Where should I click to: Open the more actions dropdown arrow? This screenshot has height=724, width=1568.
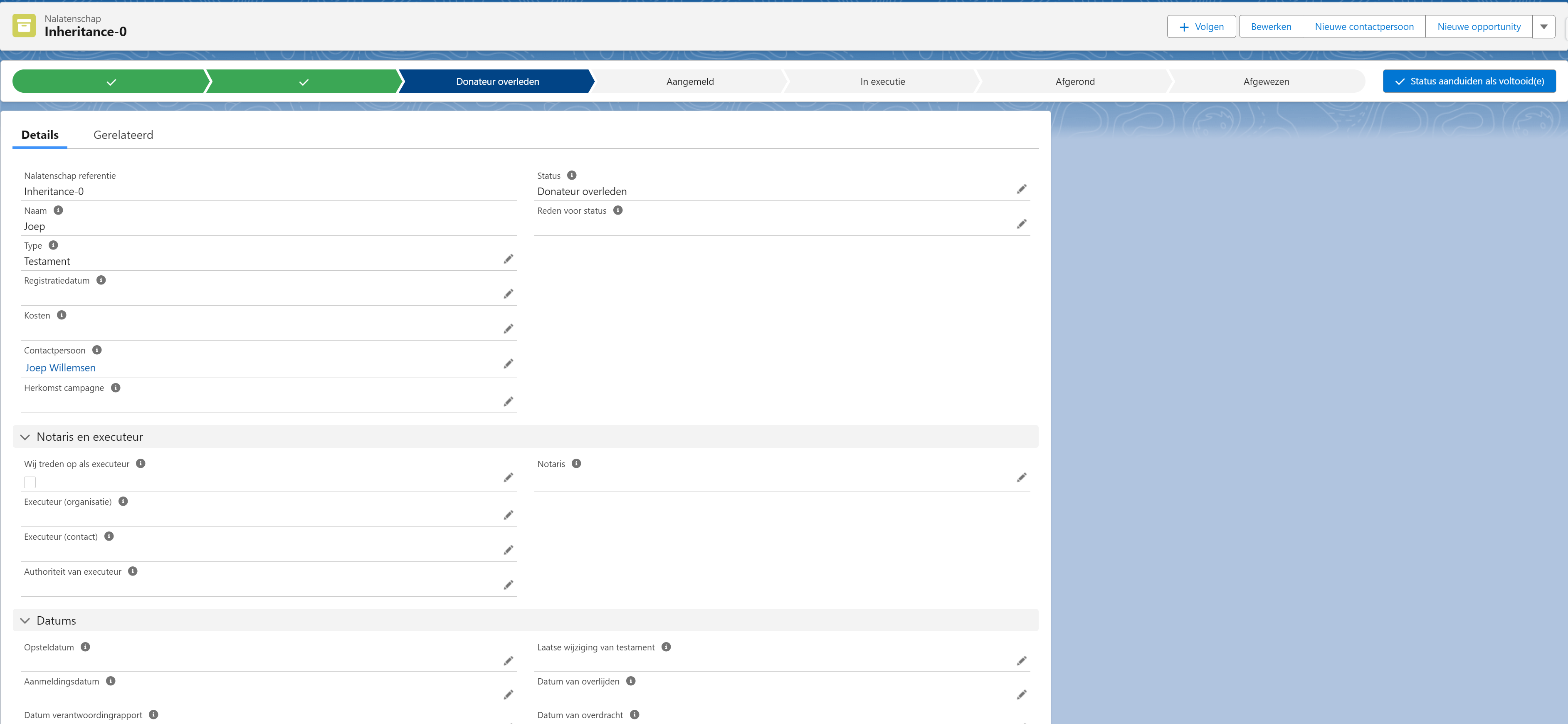pos(1543,27)
